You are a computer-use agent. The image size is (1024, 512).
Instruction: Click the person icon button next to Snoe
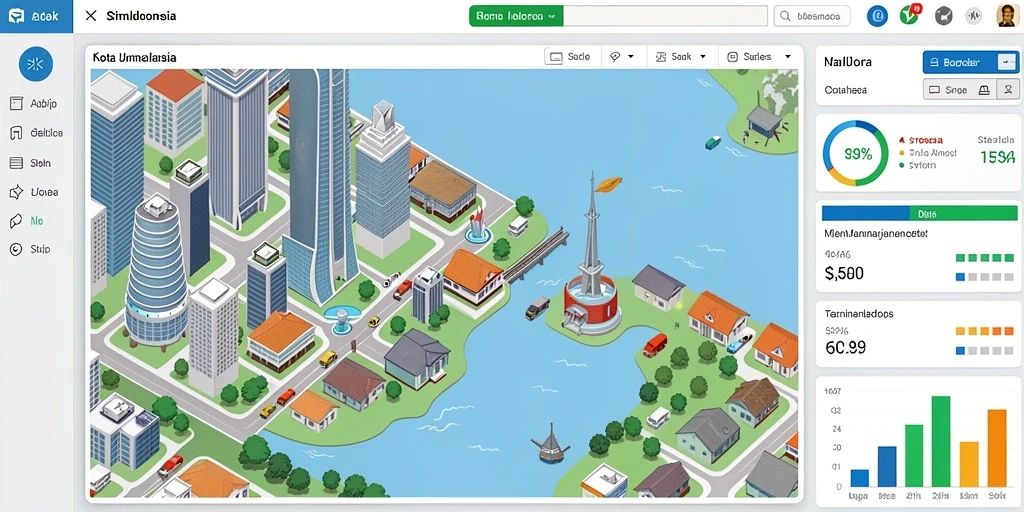[1008, 90]
